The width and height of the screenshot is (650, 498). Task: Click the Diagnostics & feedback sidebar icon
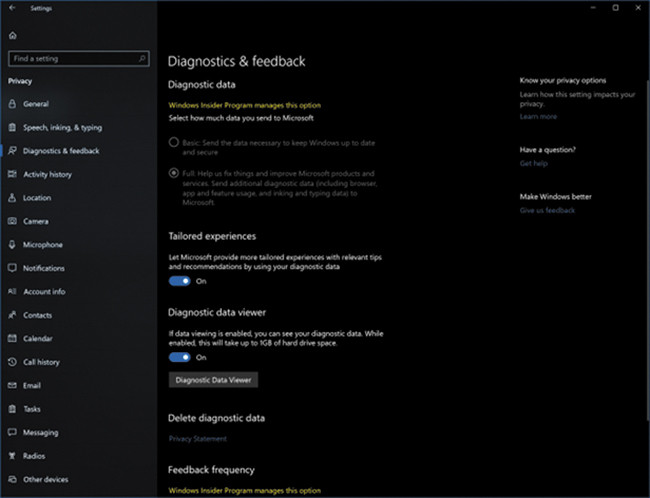pos(12,151)
